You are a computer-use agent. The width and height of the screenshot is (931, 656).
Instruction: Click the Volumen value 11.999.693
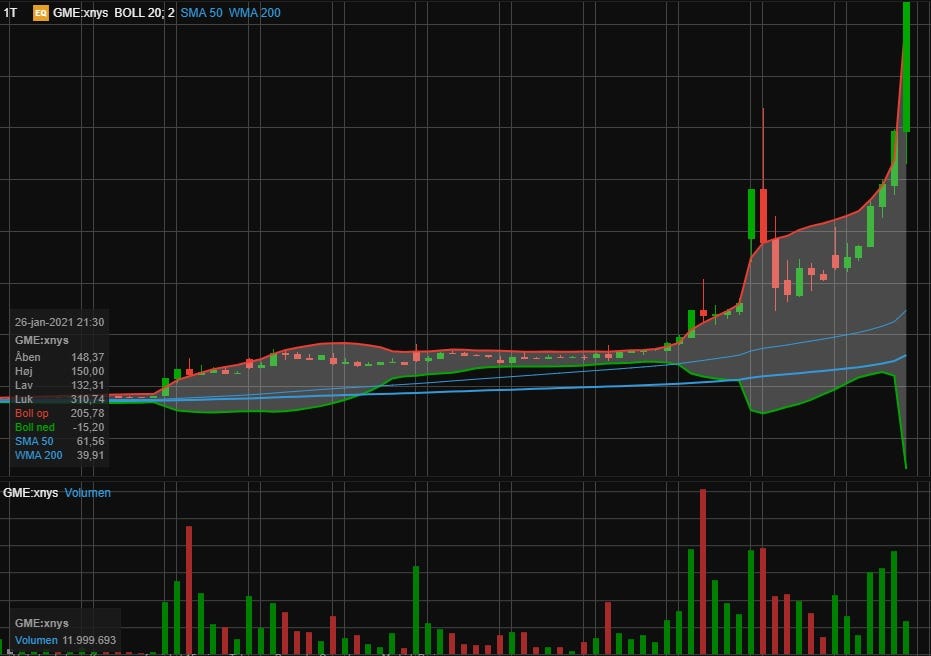pos(89,641)
